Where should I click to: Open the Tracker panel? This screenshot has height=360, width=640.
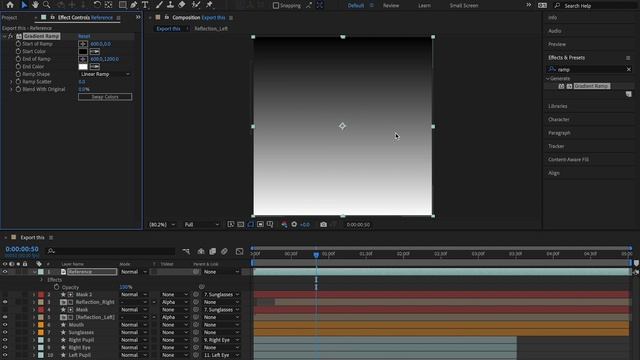556,146
